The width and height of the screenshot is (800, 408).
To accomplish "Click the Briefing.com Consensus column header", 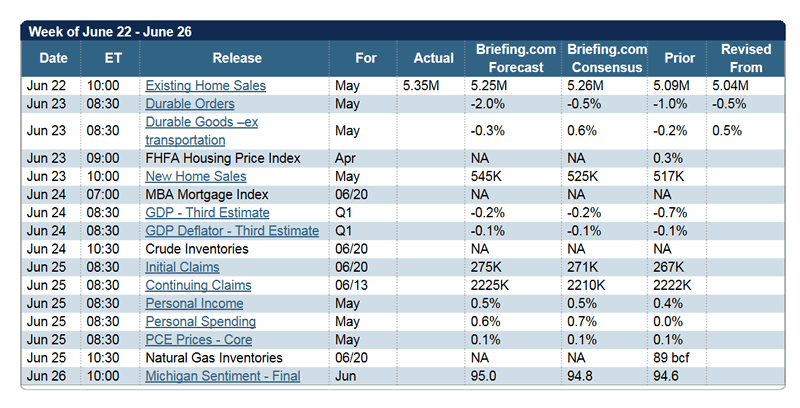I will [x=606, y=58].
